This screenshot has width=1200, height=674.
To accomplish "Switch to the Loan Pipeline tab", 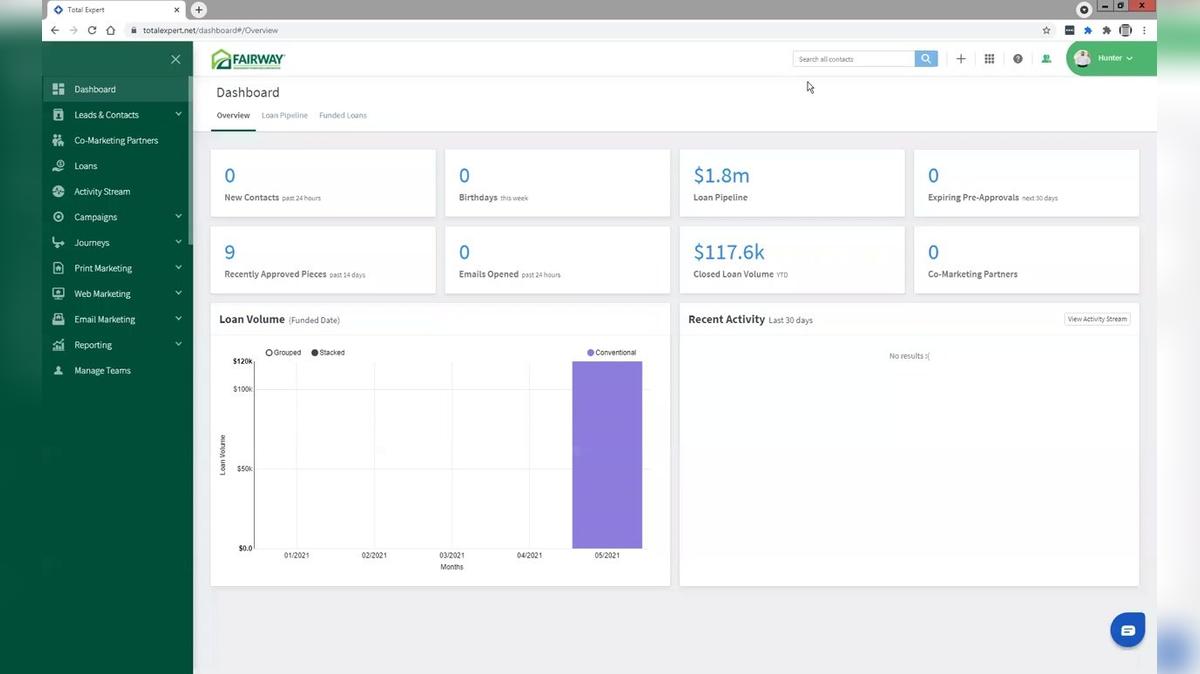I will coord(285,116).
